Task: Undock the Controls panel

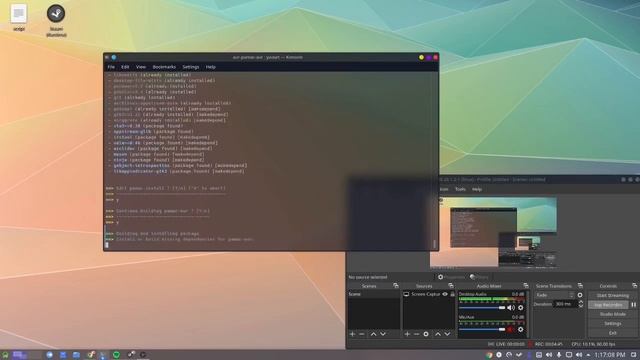Action: click(x=634, y=286)
